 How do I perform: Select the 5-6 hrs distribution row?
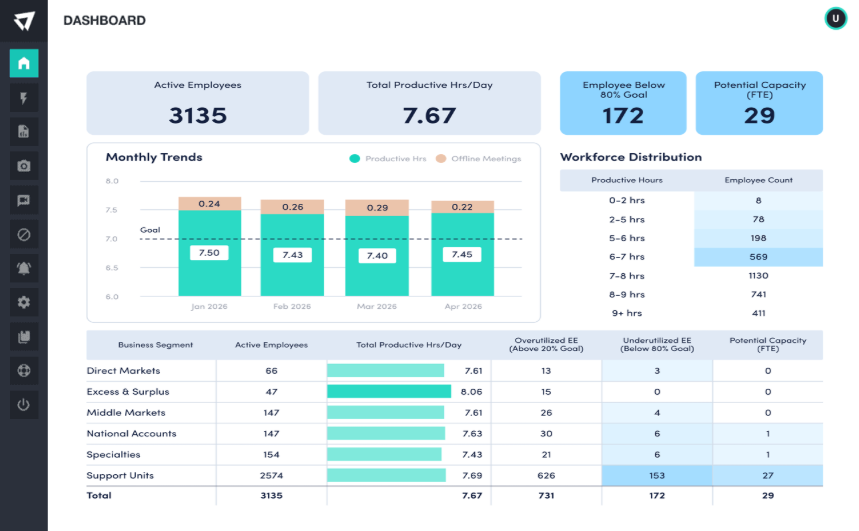[691, 238]
